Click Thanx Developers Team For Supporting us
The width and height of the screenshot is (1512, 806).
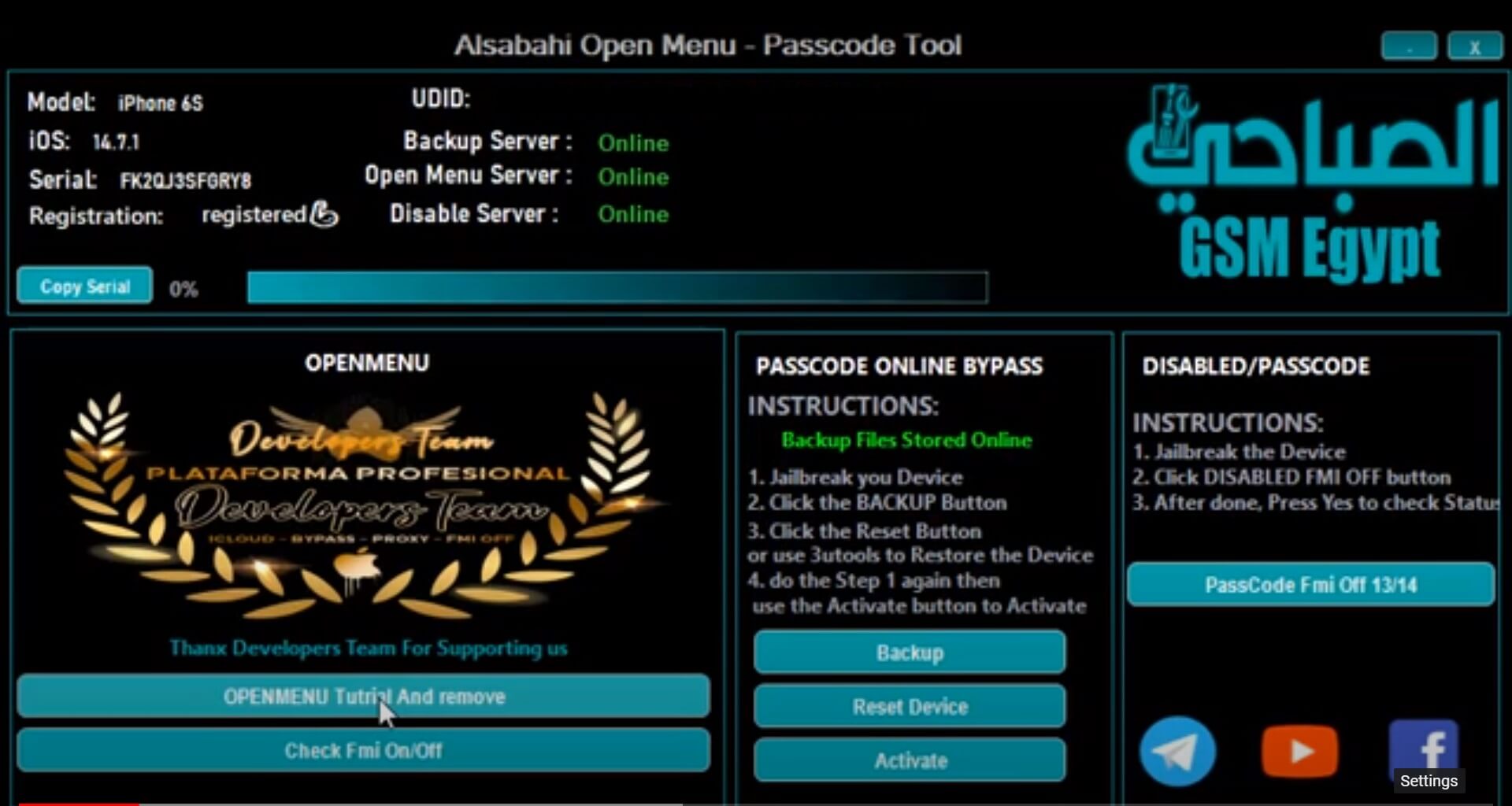pyautogui.click(x=369, y=648)
